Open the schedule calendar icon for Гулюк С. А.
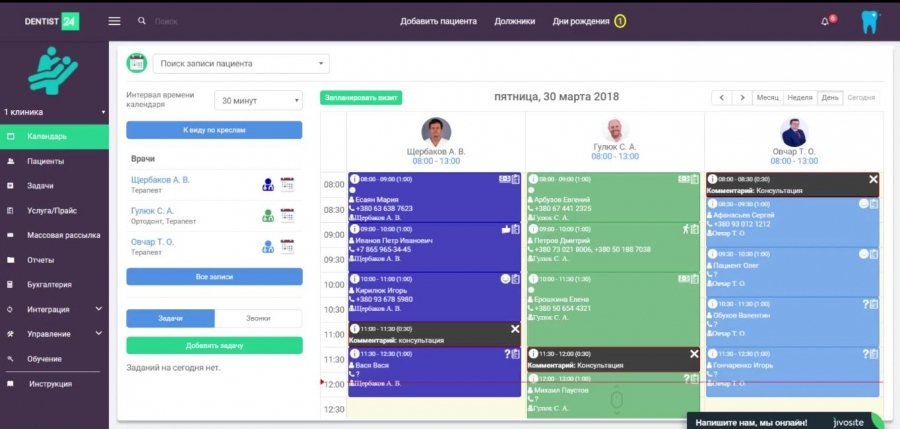 coord(288,215)
